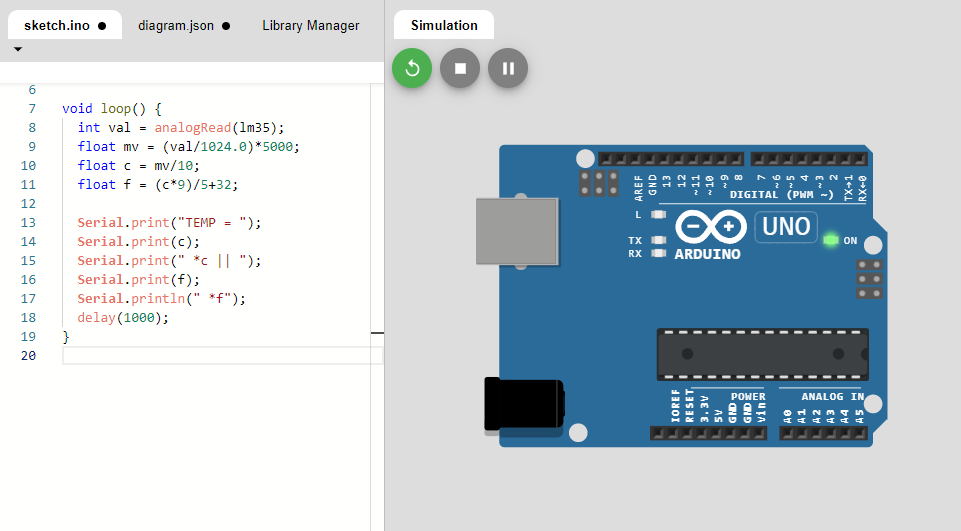This screenshot has width=961, height=531.
Task: Click the RX LED on the board
Action: [658, 253]
